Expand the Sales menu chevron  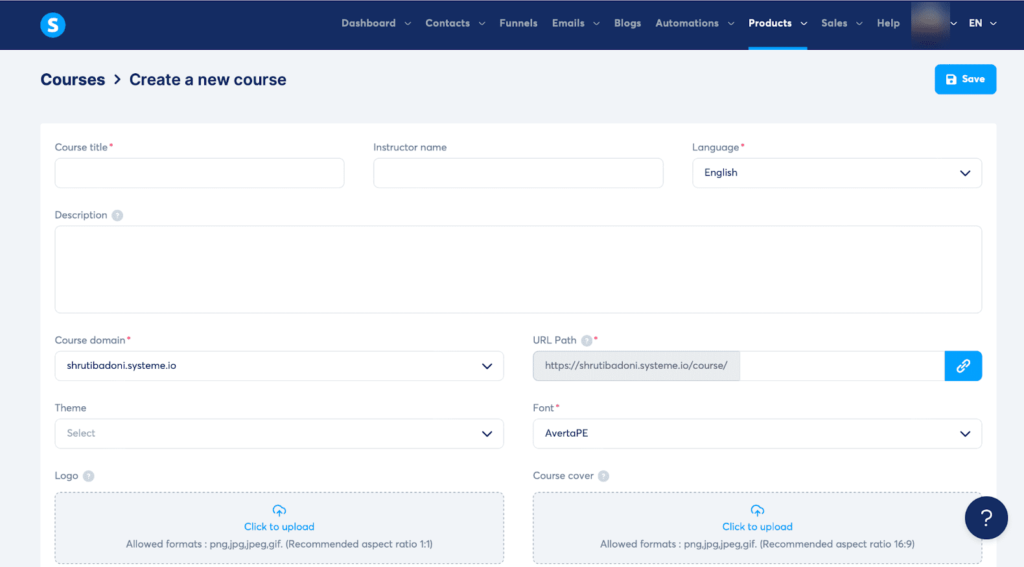(859, 24)
